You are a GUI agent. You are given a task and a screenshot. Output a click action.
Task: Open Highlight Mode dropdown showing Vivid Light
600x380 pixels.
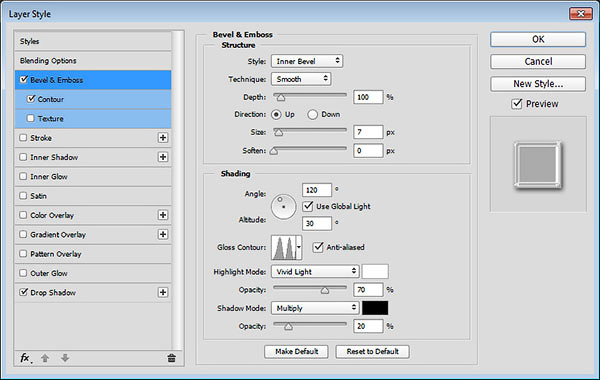coord(315,271)
